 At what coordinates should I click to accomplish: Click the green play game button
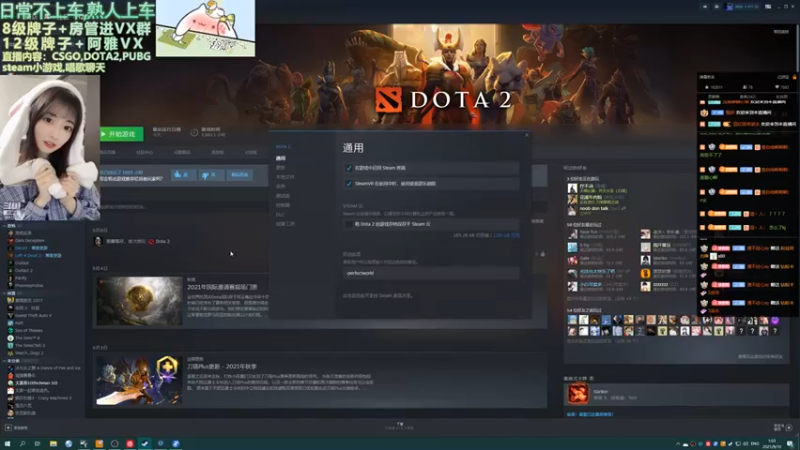[x=121, y=134]
